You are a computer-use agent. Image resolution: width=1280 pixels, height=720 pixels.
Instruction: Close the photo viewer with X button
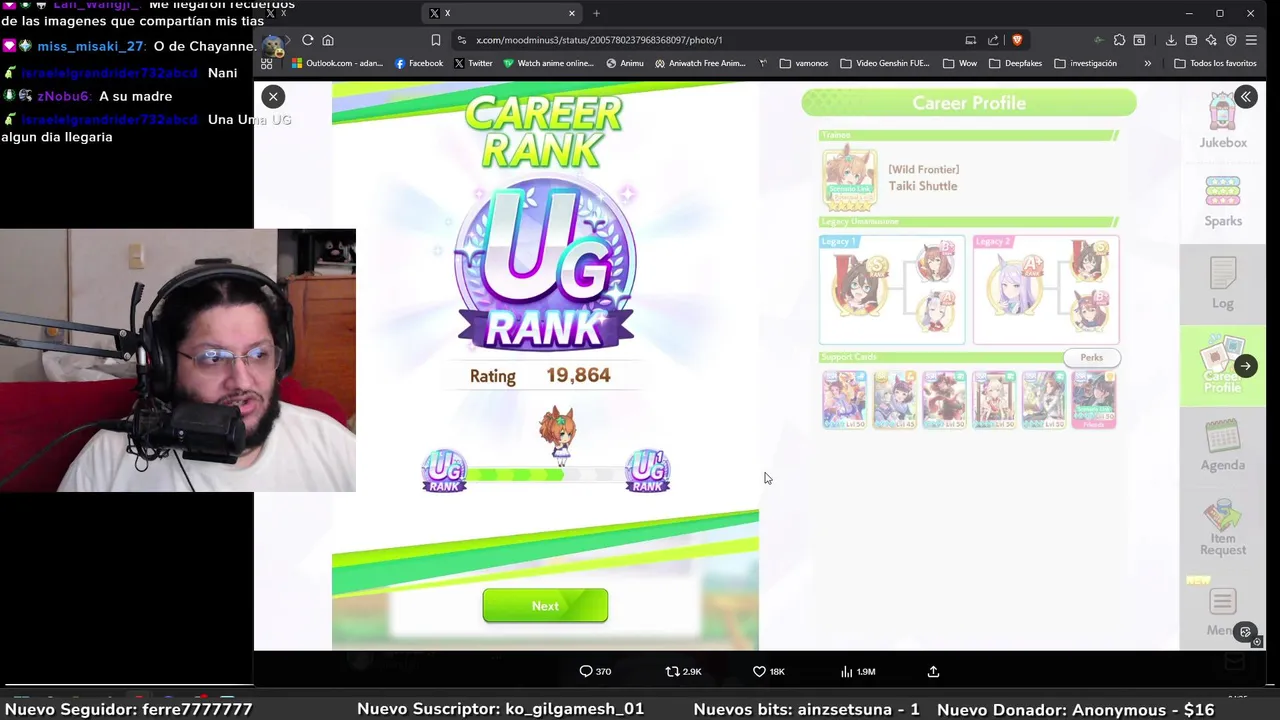click(273, 96)
